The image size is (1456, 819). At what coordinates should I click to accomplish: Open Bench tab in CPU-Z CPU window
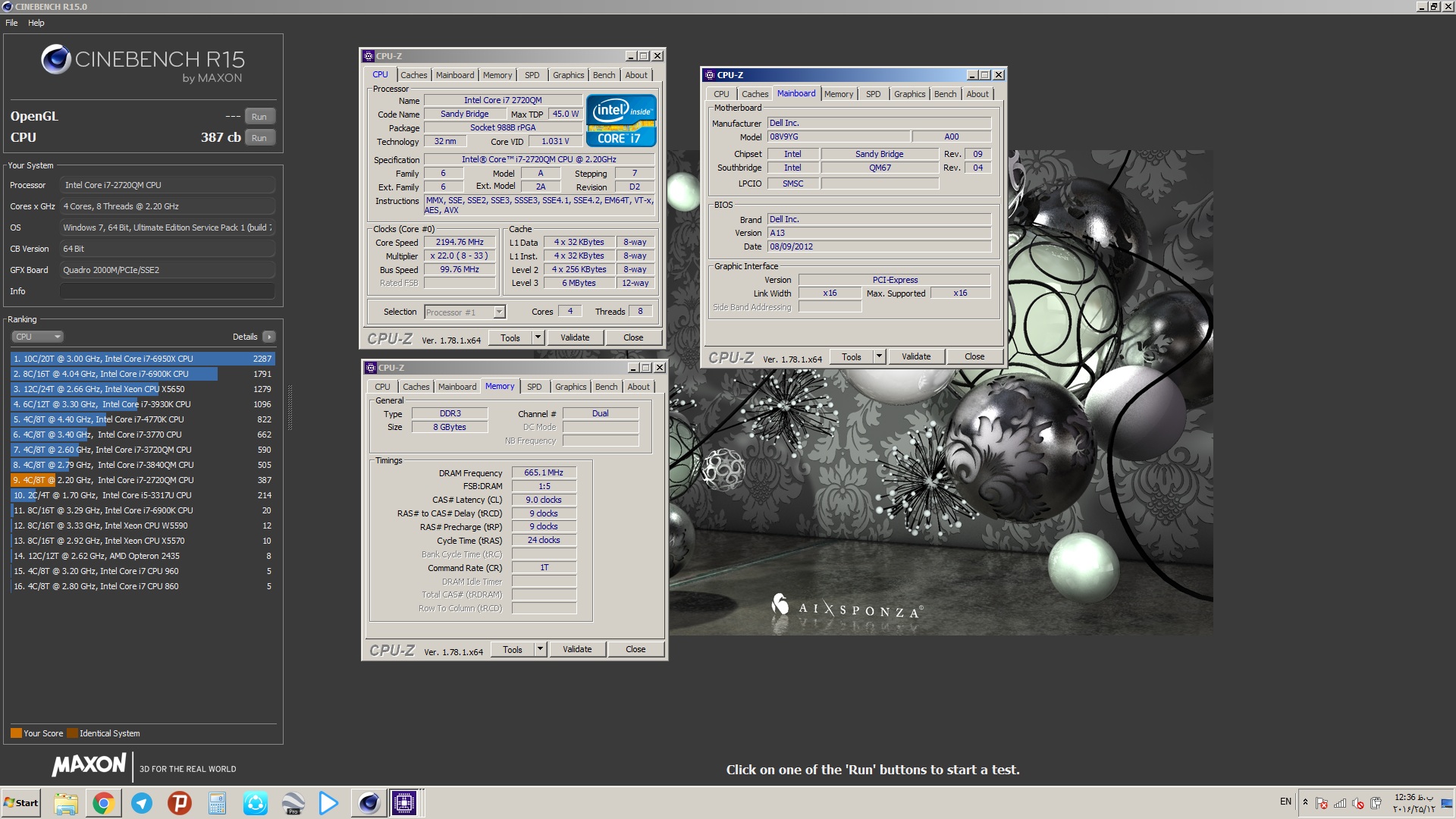(x=604, y=75)
